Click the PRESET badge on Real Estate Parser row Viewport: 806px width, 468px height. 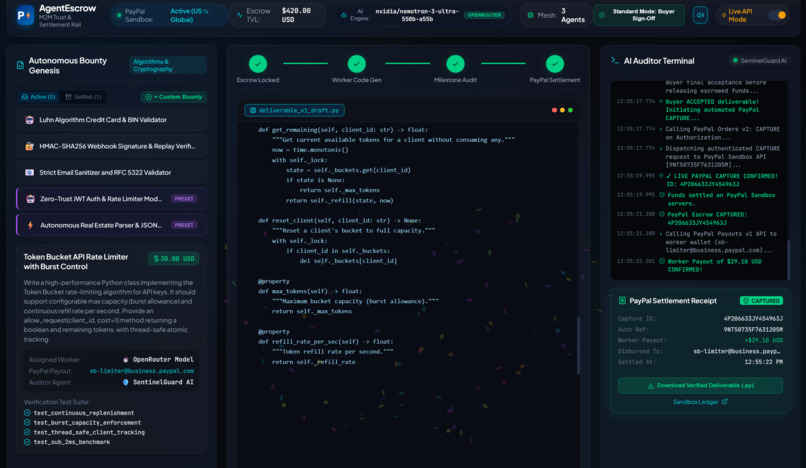coord(184,225)
